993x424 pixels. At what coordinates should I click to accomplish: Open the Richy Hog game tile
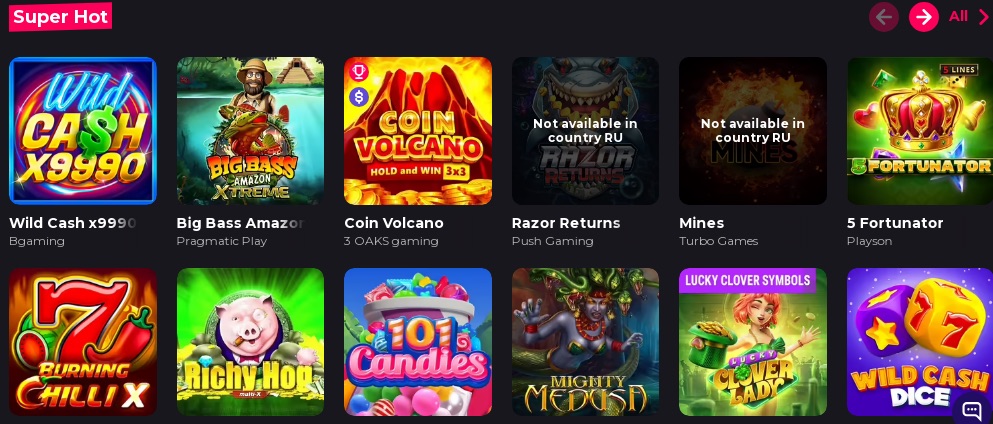[250, 342]
